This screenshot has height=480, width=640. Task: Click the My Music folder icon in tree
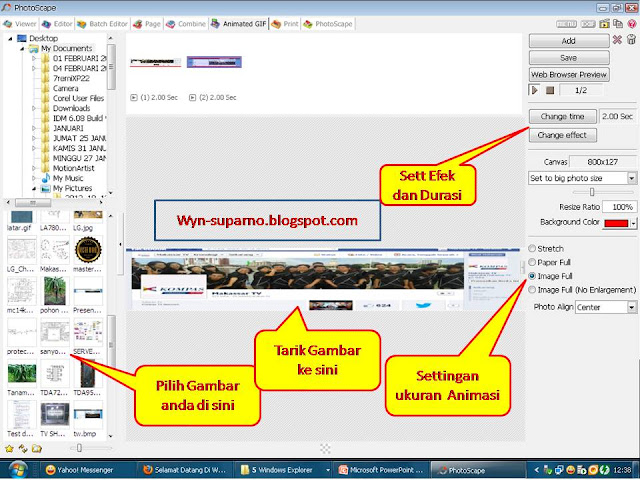46,178
